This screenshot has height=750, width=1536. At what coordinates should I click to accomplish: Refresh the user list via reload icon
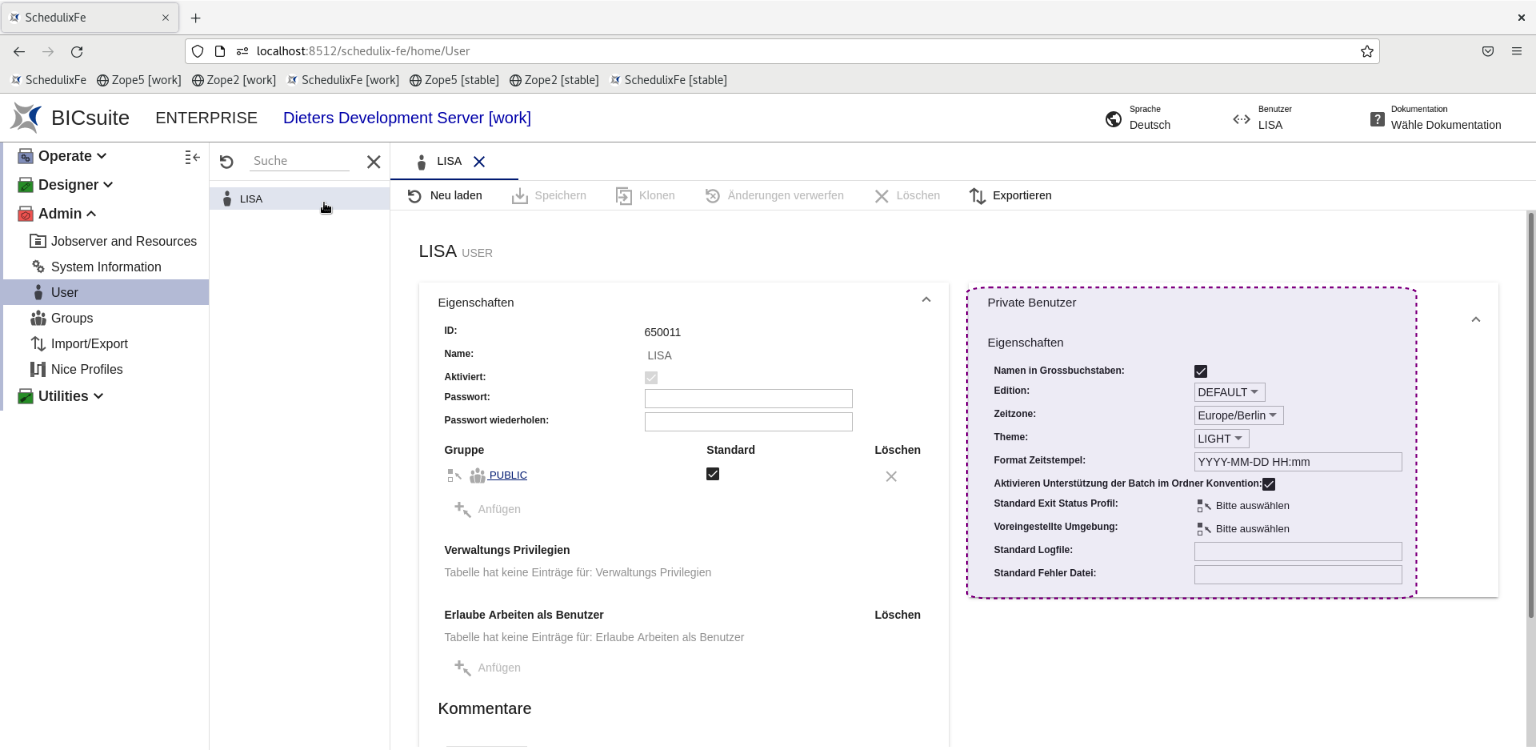(226, 162)
